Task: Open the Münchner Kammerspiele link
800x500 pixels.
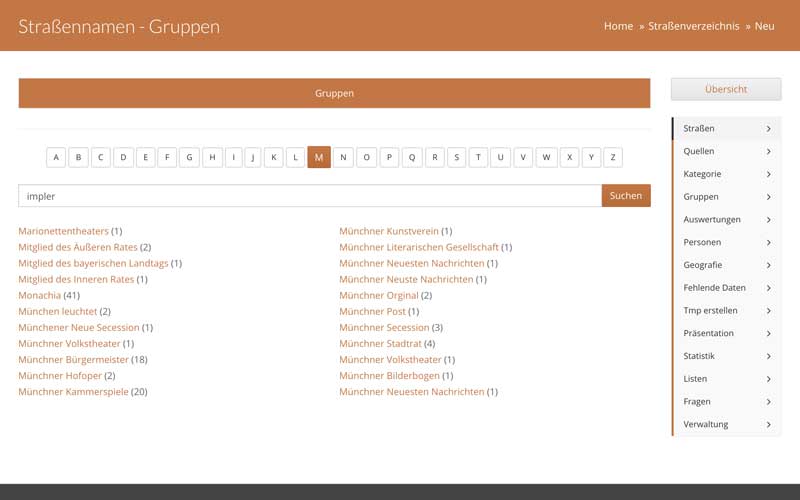Action: click(x=73, y=391)
